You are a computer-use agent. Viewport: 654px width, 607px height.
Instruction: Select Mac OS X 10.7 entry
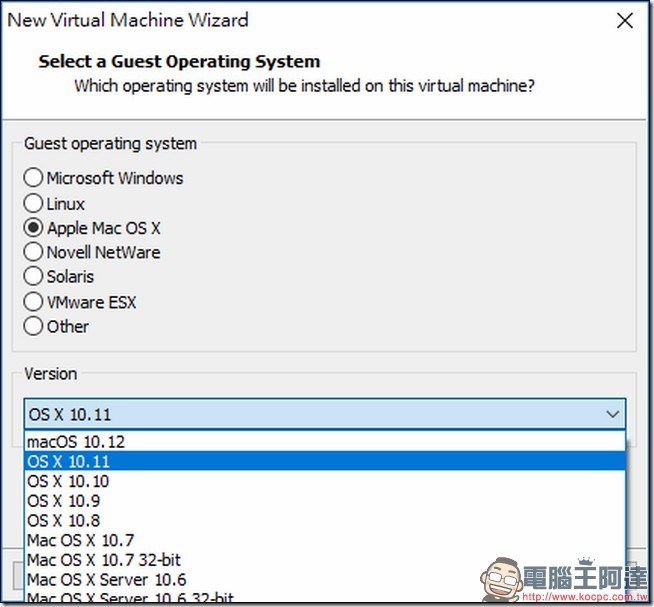(x=325, y=540)
